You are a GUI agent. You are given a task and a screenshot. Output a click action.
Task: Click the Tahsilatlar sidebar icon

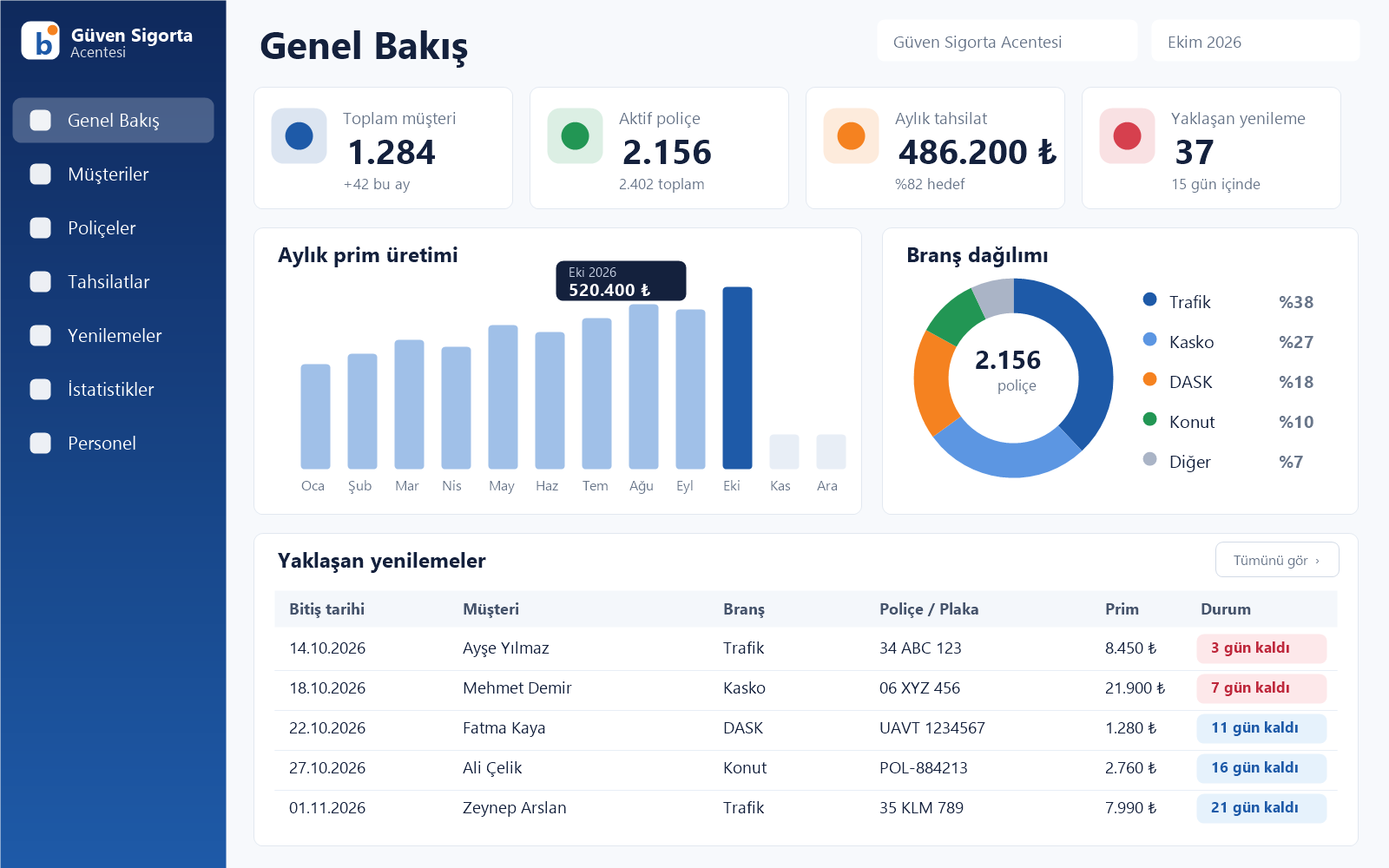(x=41, y=282)
